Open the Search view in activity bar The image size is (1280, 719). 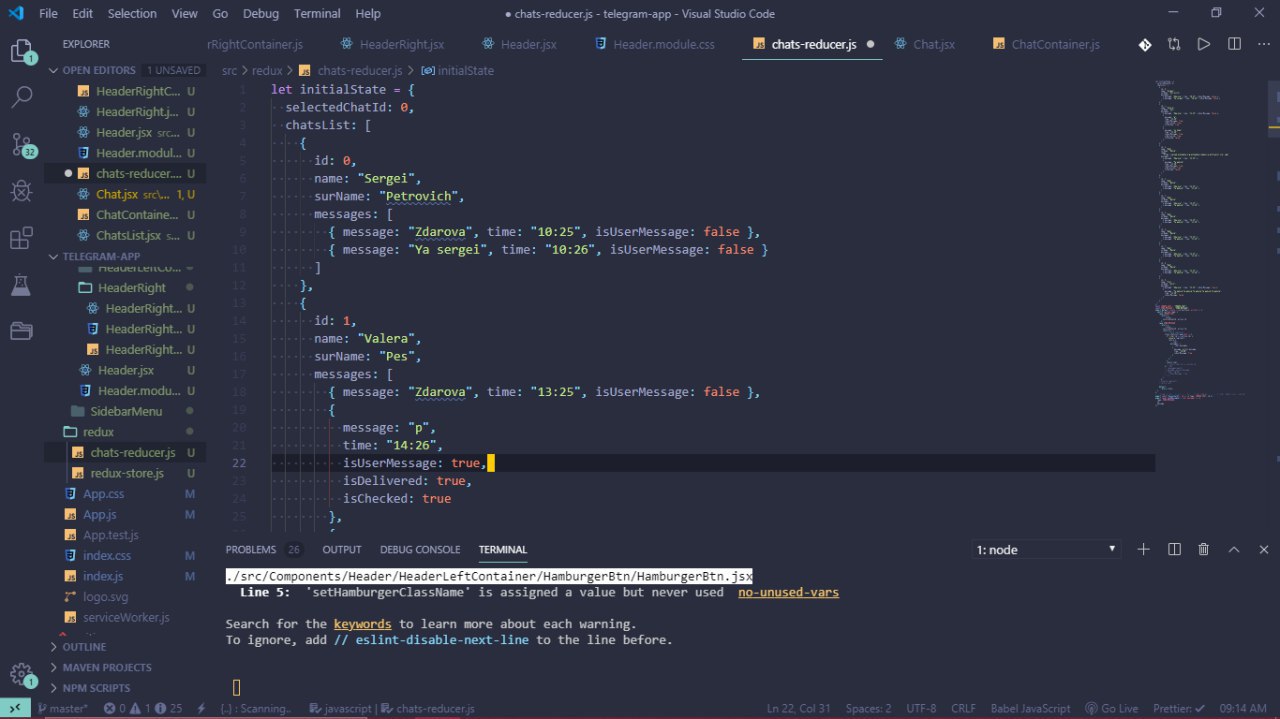(21, 97)
